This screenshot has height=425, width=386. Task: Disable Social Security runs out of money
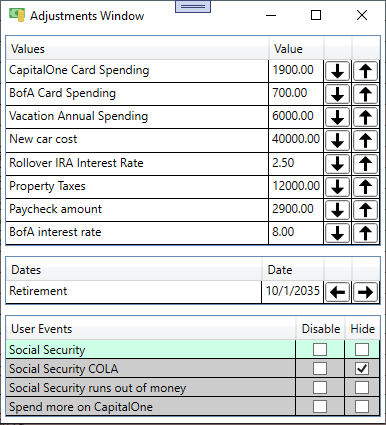pos(320,388)
